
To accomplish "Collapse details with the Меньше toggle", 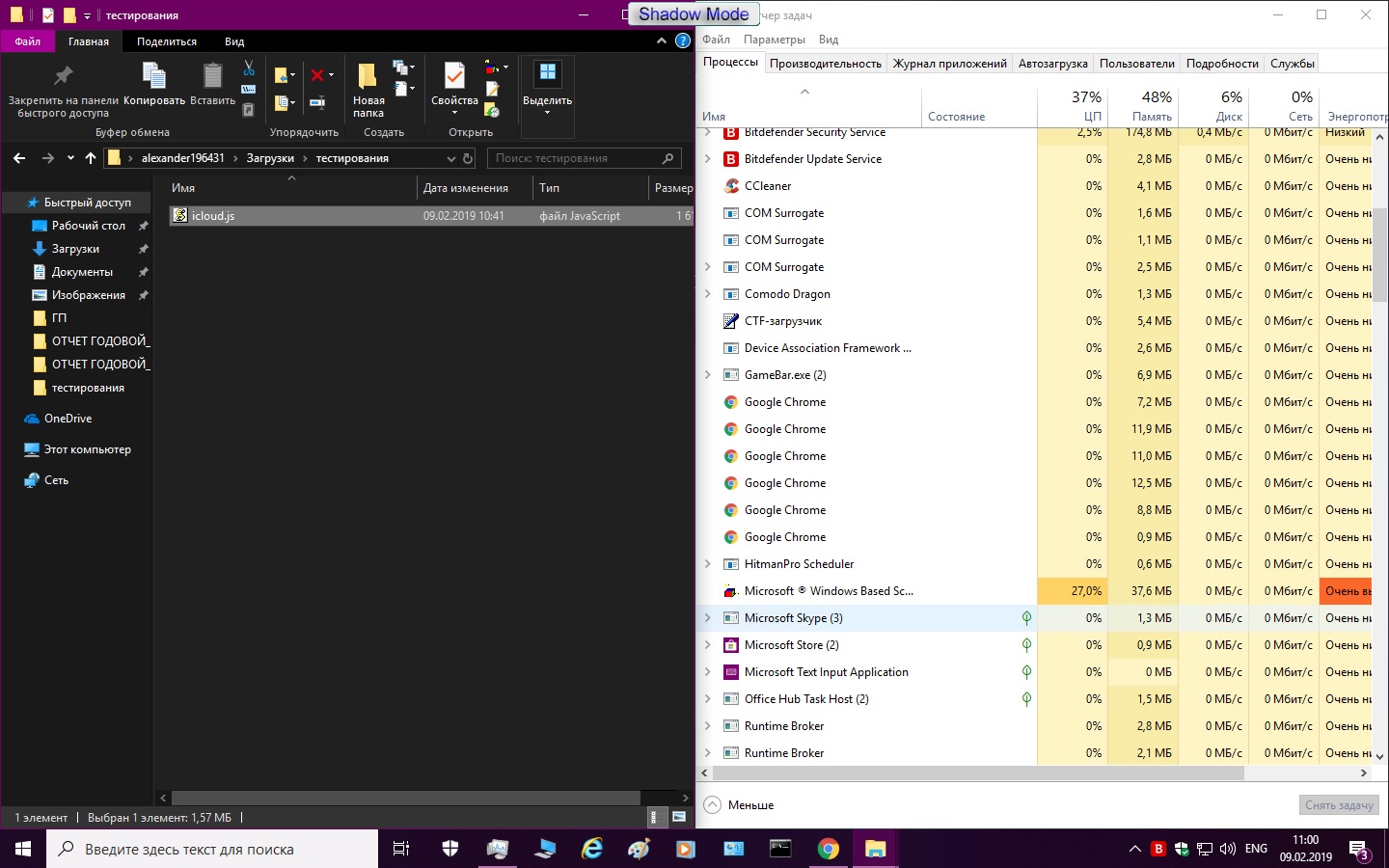I will (740, 805).
